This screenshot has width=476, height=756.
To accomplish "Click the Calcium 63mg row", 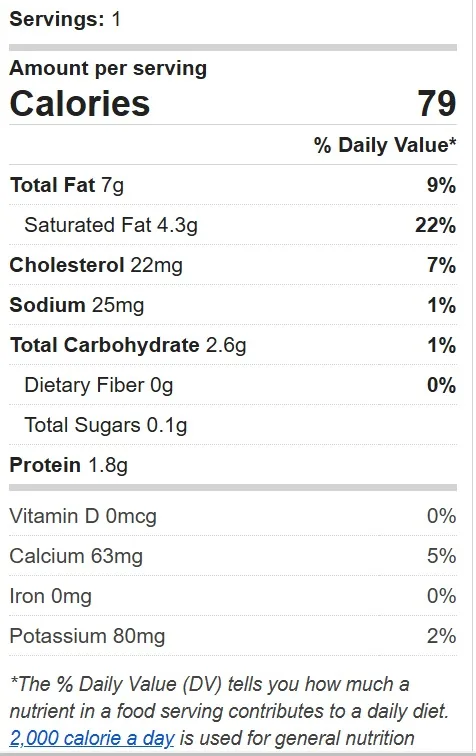I will 233,556.
